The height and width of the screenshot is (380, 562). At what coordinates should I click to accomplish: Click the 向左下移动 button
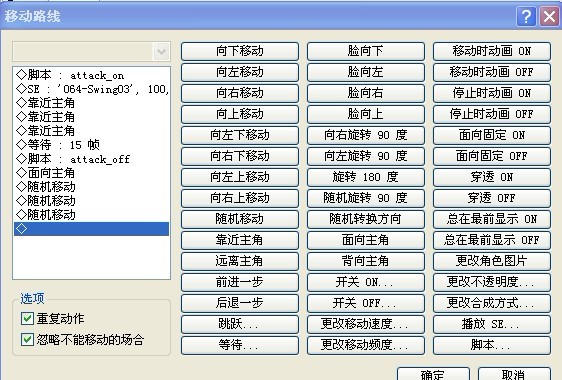(x=240, y=135)
